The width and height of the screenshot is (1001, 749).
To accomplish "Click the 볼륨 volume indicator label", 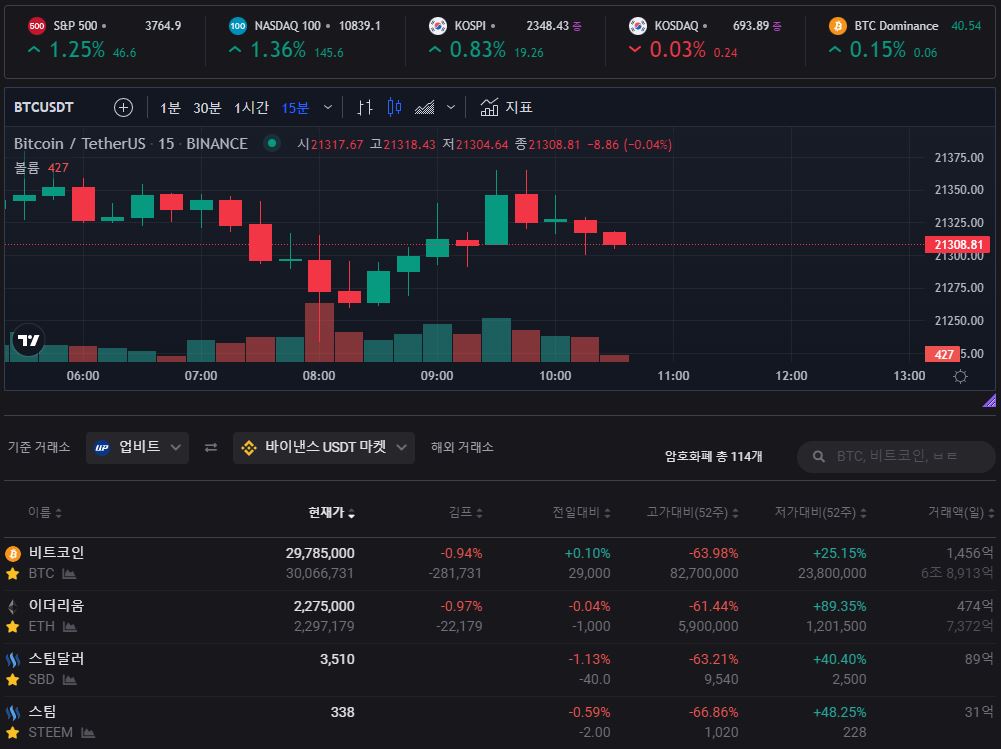I will tap(27, 167).
